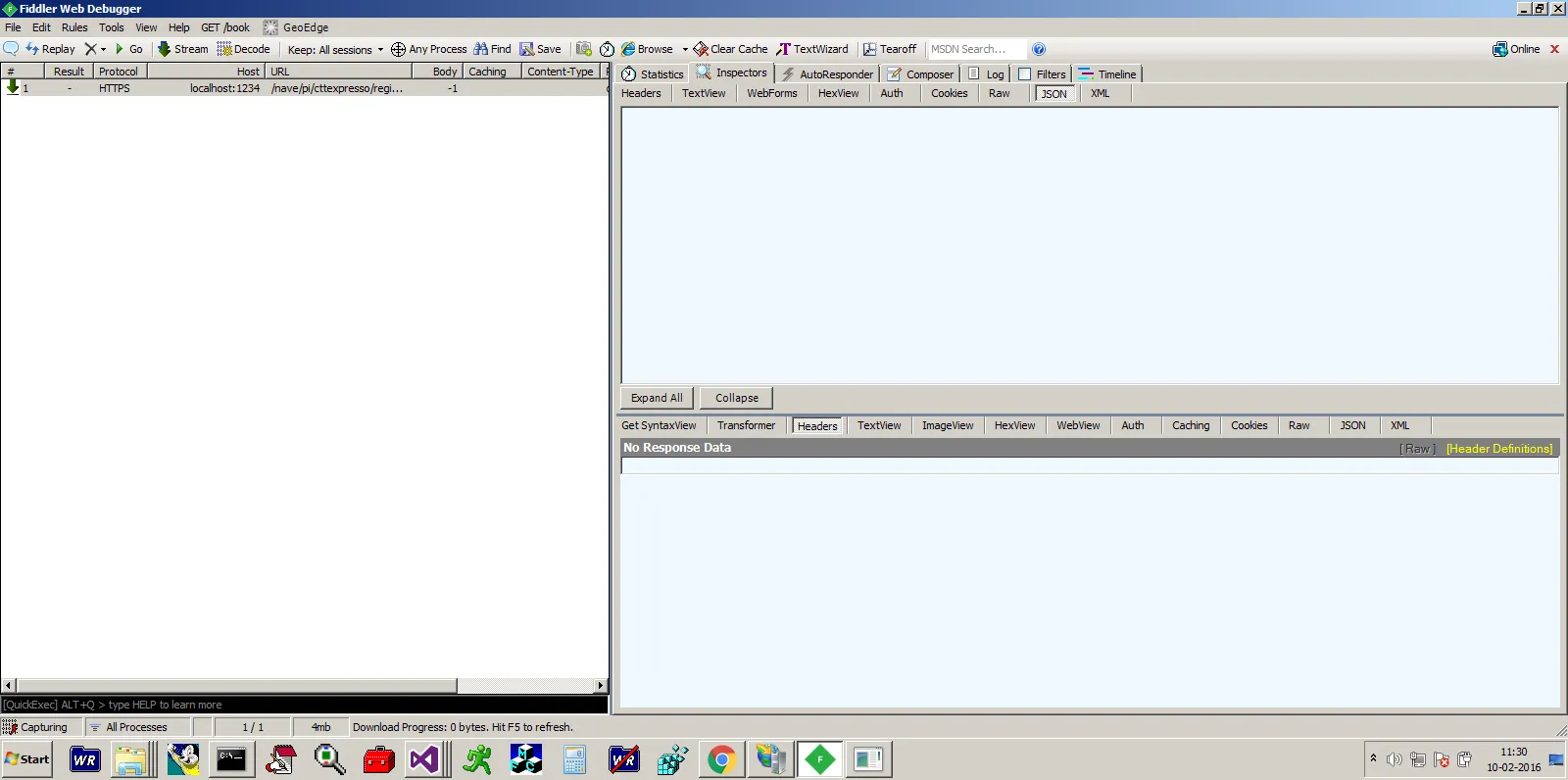
Task: Open Google Chrome from the taskbar
Action: 721,759
